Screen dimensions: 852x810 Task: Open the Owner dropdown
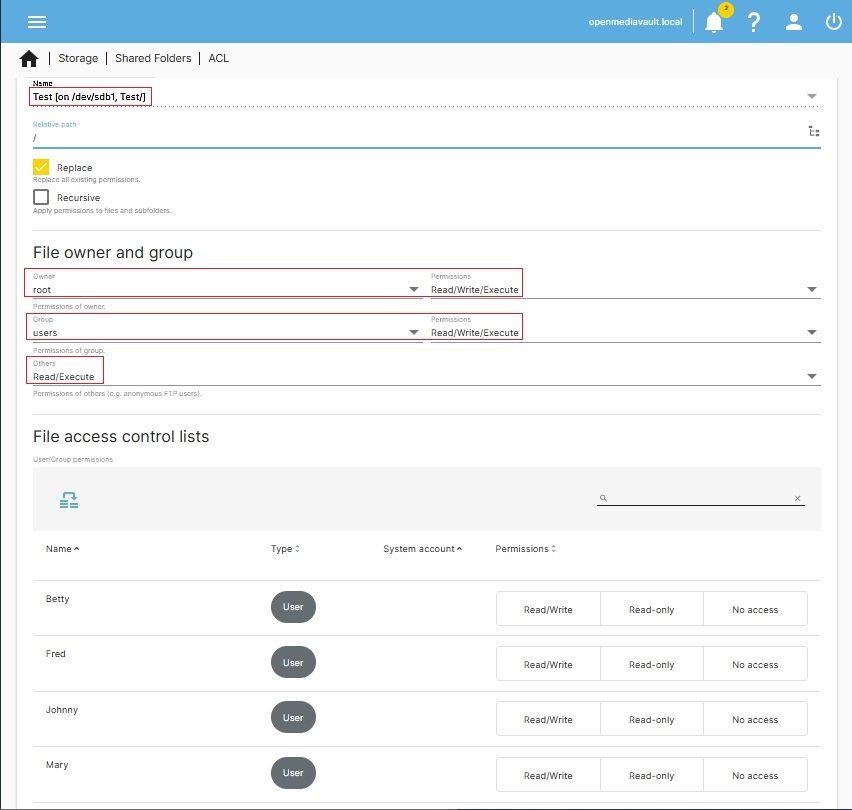coord(412,289)
